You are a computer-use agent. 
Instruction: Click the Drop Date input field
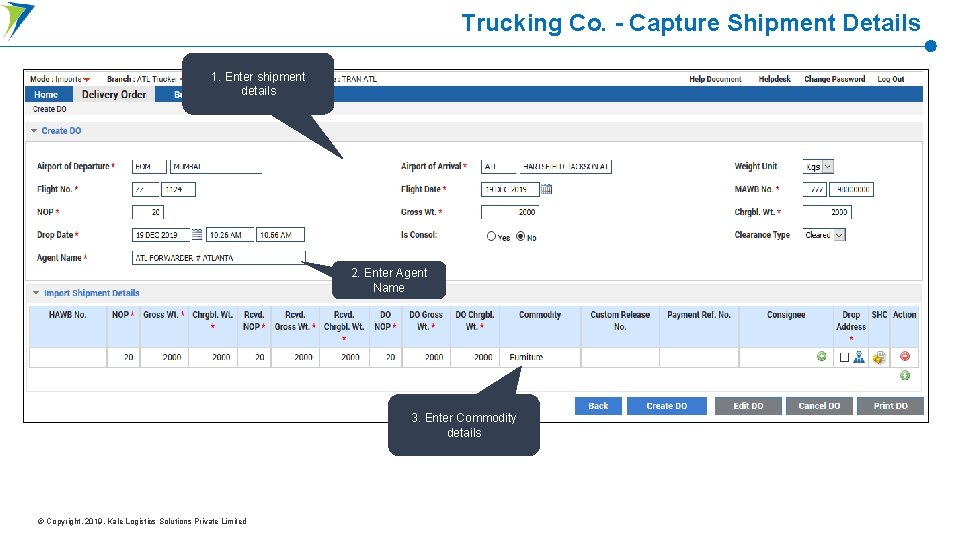pos(161,235)
